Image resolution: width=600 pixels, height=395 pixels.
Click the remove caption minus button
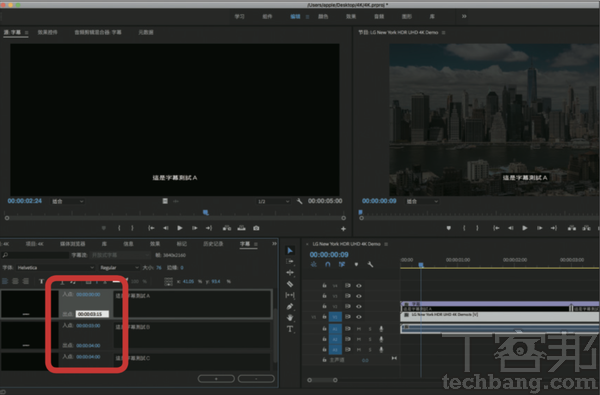pos(256,379)
